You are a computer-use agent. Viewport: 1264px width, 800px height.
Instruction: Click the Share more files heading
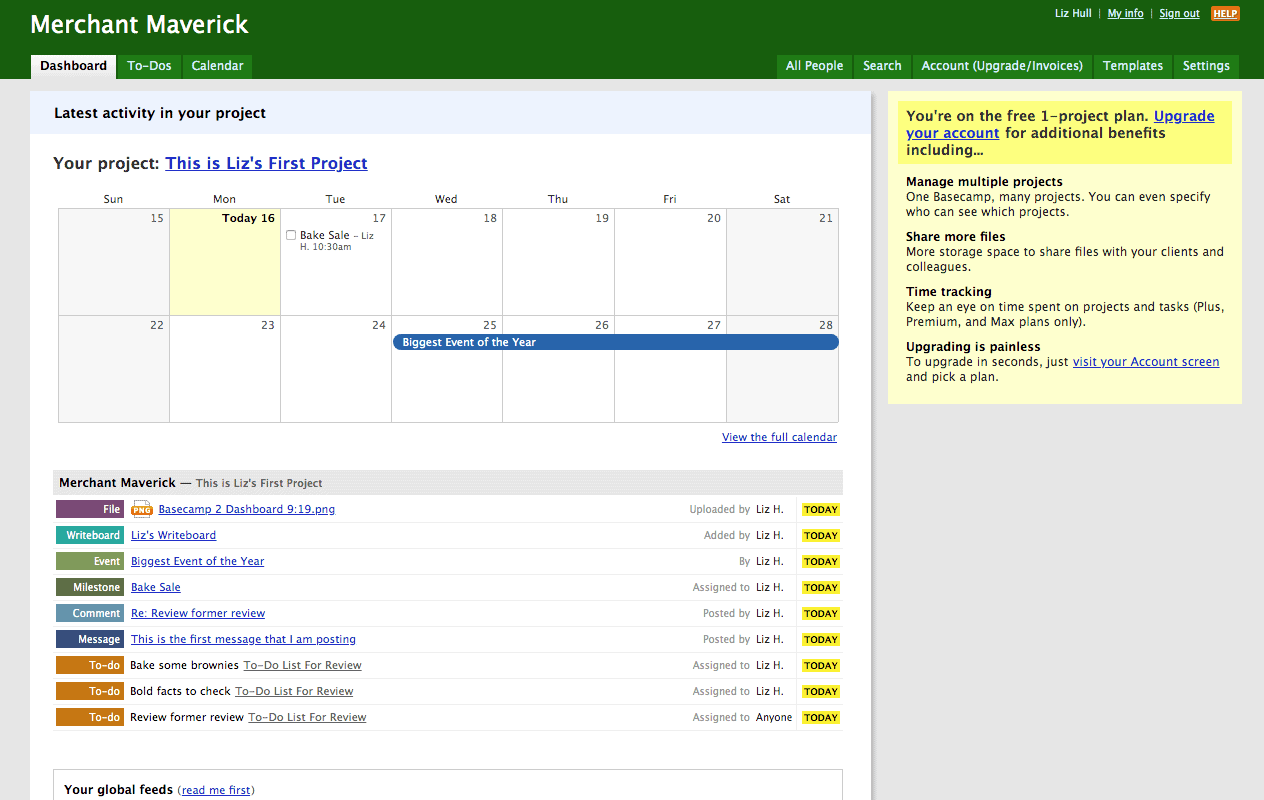point(956,237)
